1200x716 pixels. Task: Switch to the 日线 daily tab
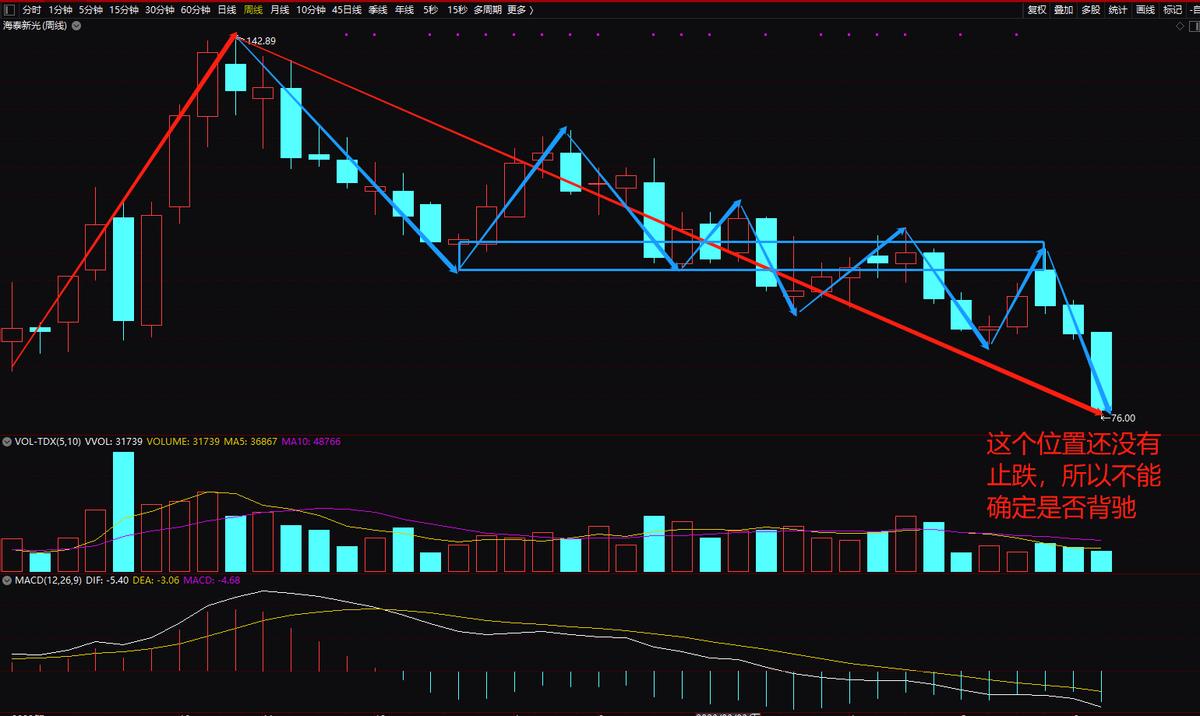(x=227, y=10)
